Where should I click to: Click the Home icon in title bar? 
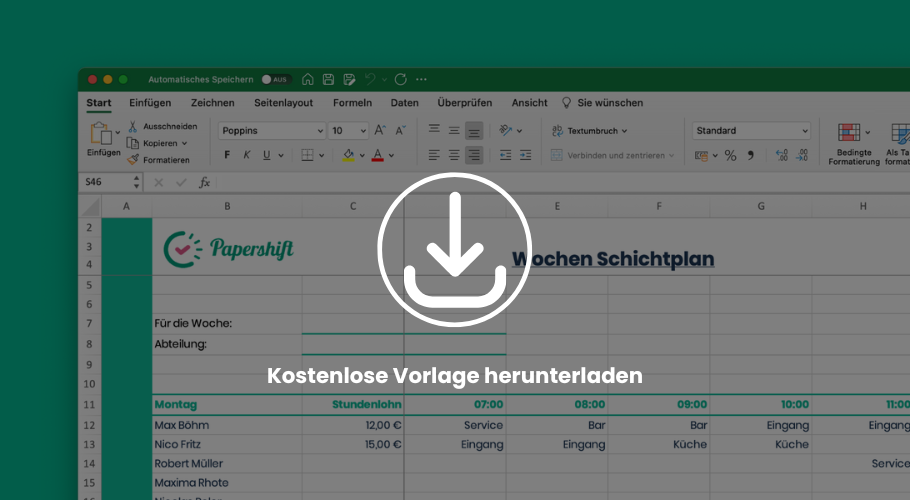(308, 79)
